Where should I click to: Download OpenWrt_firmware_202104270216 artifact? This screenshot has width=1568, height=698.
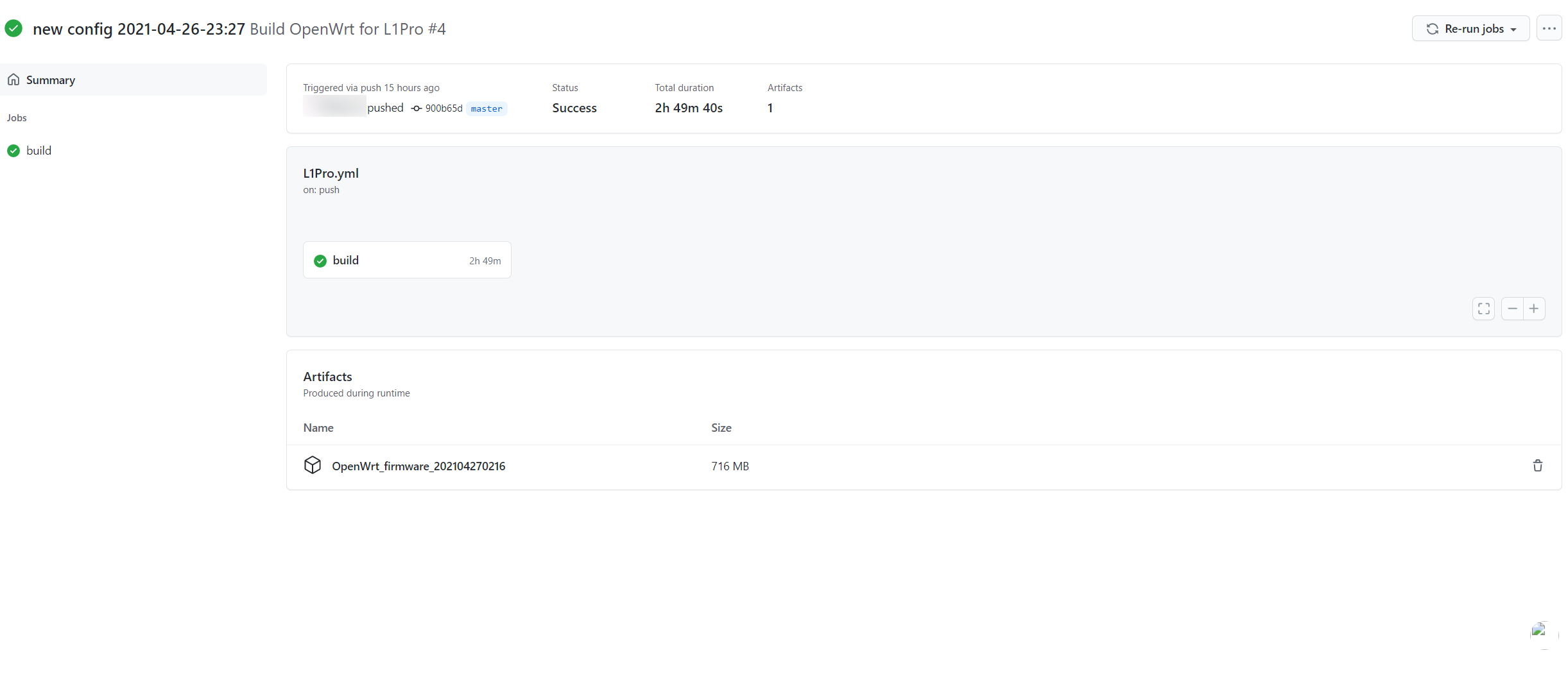click(x=418, y=466)
